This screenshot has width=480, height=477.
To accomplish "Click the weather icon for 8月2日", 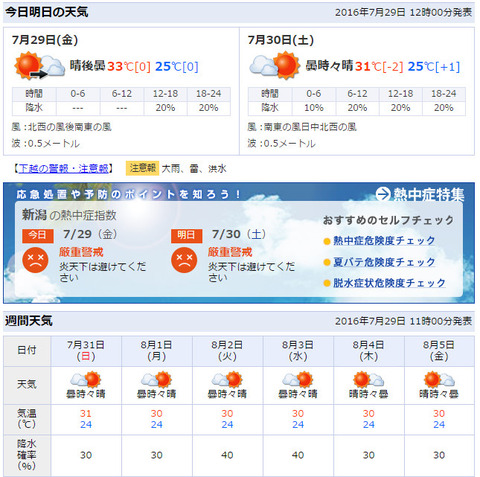I will pyautogui.click(x=227, y=380).
